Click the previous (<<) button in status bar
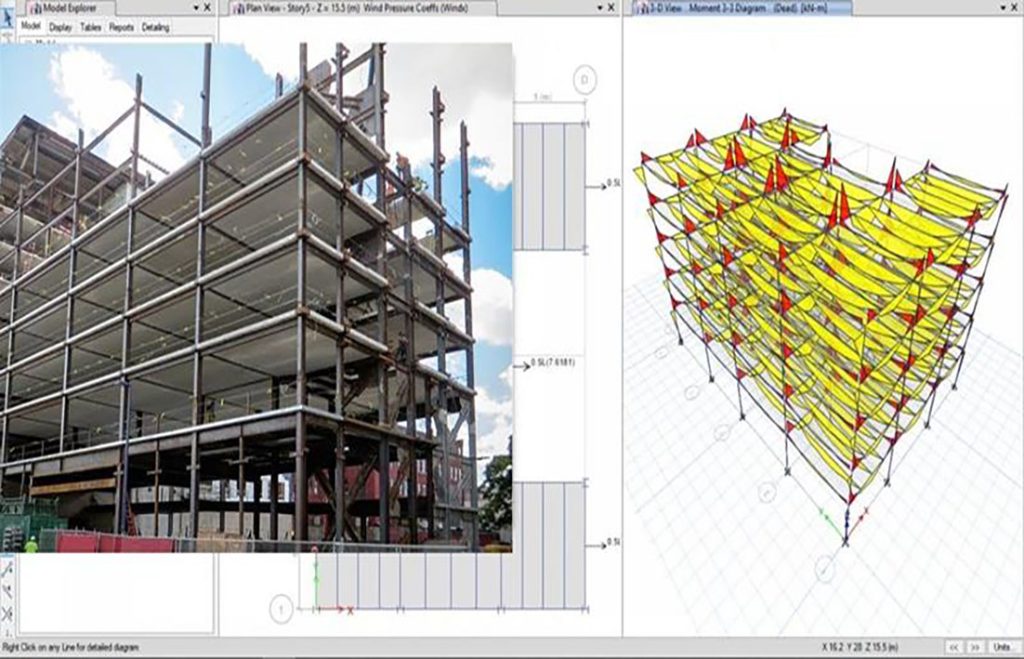Screen dimensions: 1024x659 pyautogui.click(x=954, y=647)
